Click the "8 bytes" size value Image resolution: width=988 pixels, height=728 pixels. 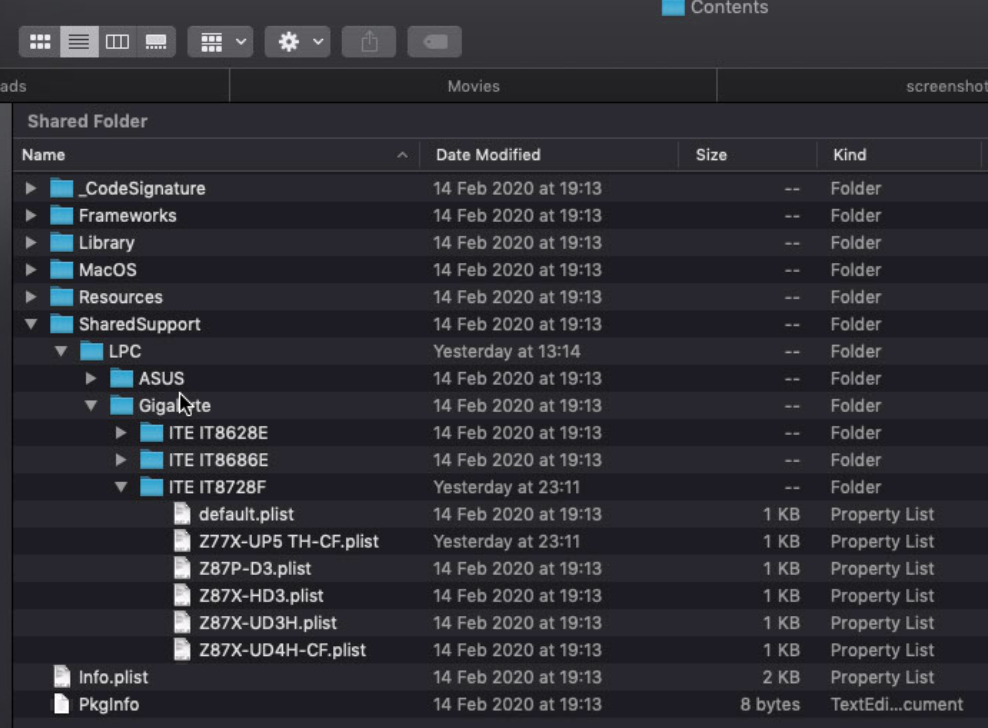(770, 704)
